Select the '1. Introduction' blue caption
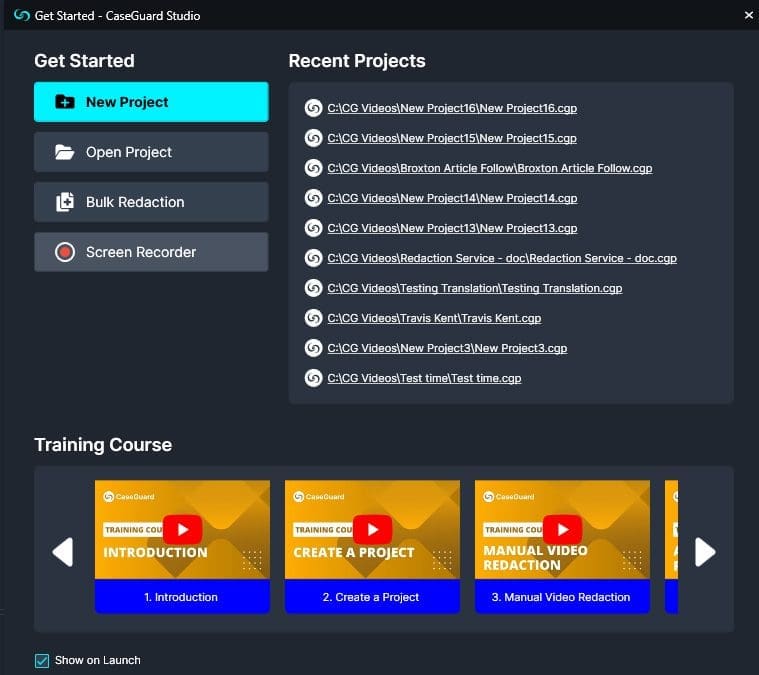This screenshot has height=675, width=759. (182, 597)
